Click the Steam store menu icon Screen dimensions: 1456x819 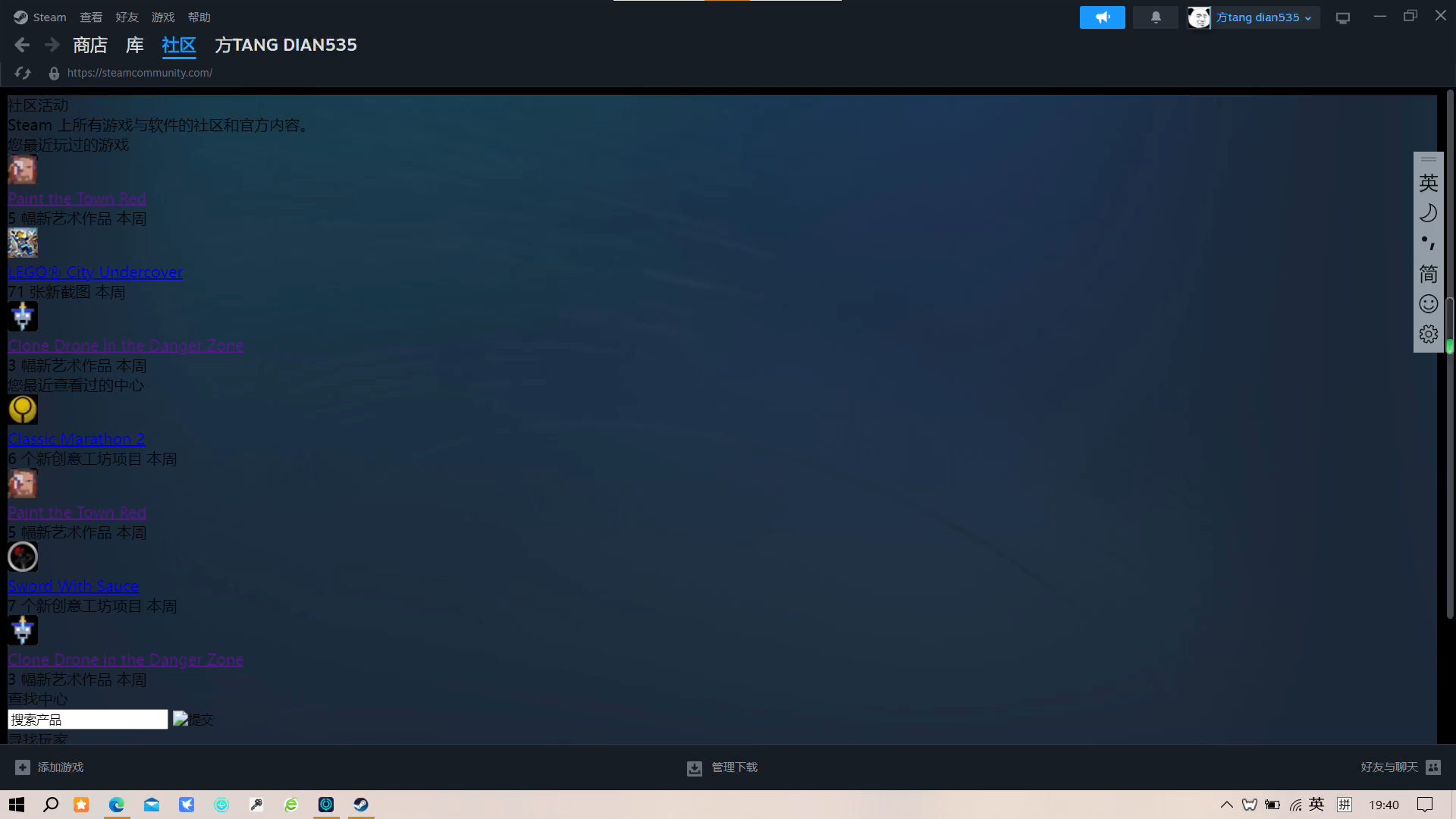tap(89, 44)
